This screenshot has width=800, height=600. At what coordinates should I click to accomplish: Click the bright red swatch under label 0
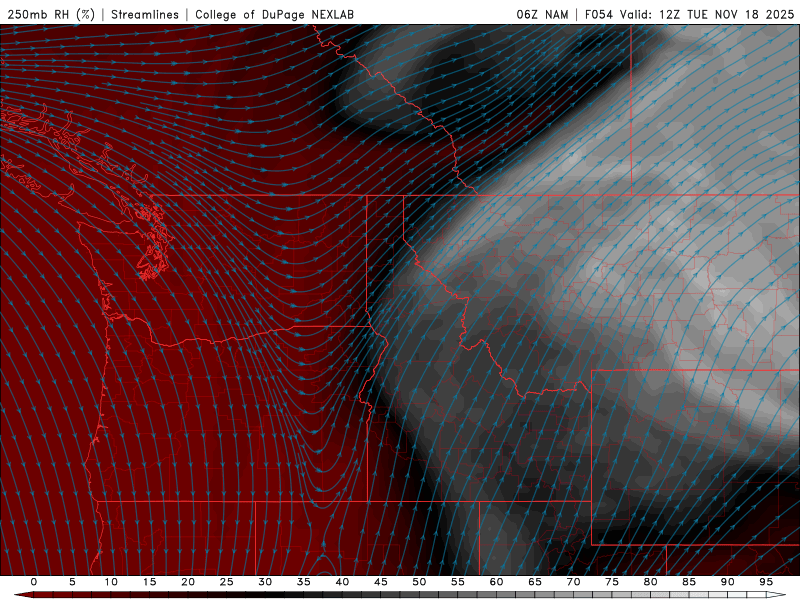43,595
